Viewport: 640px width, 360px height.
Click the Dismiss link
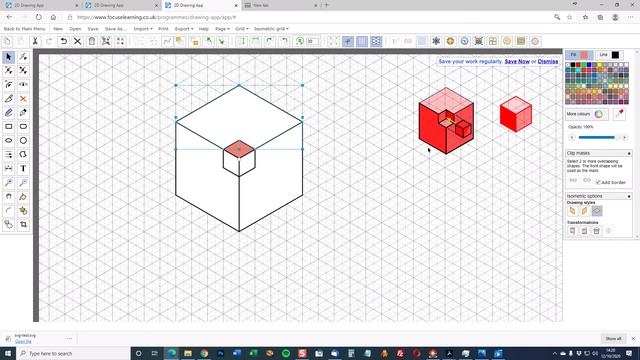click(548, 61)
